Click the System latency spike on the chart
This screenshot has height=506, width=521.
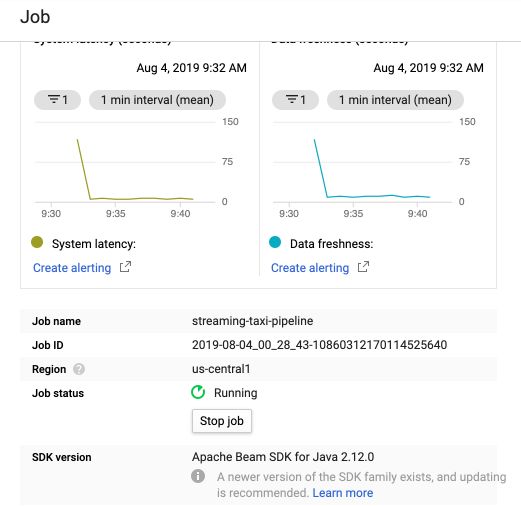78,140
